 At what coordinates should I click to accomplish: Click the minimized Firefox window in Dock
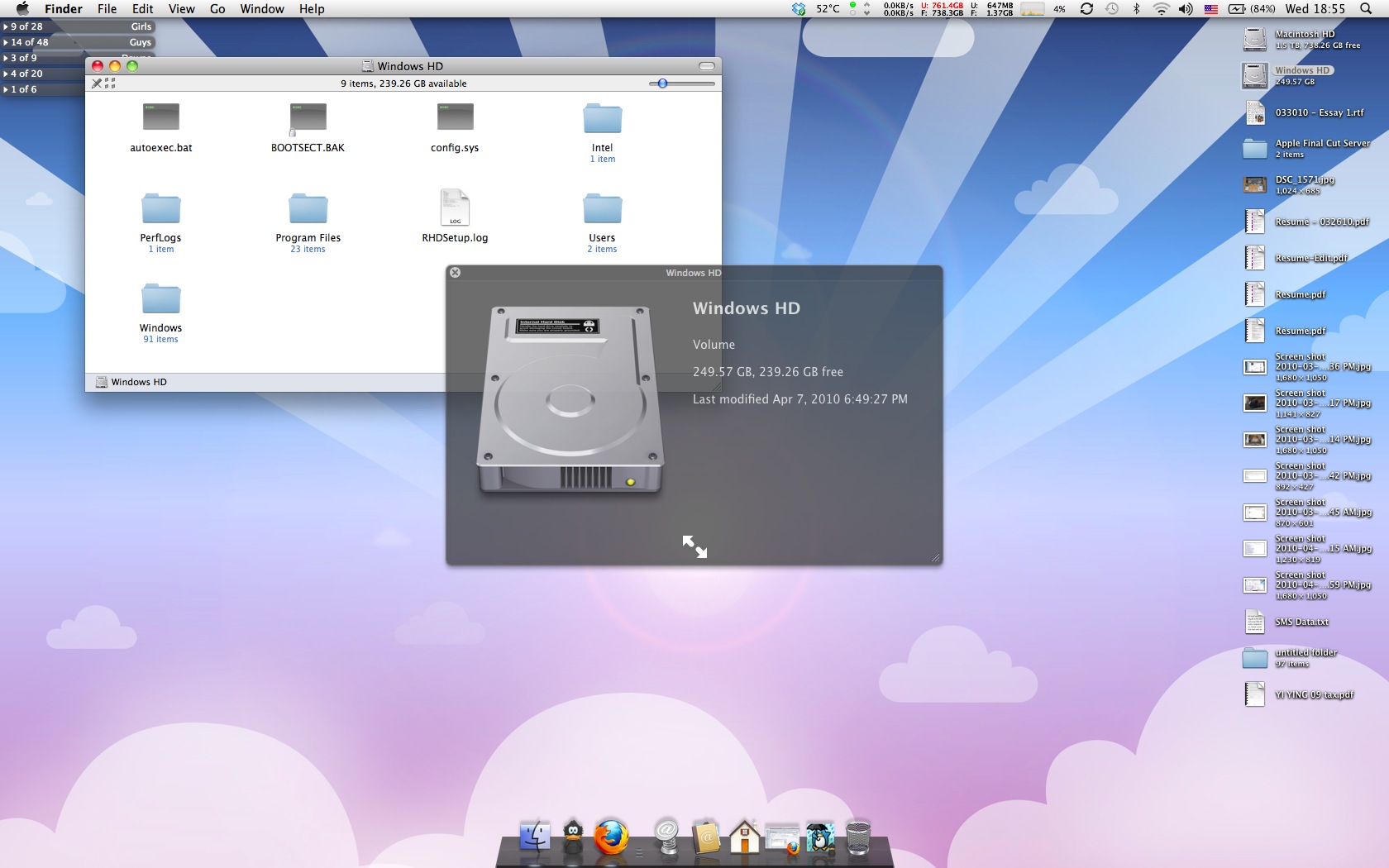pyautogui.click(x=782, y=838)
